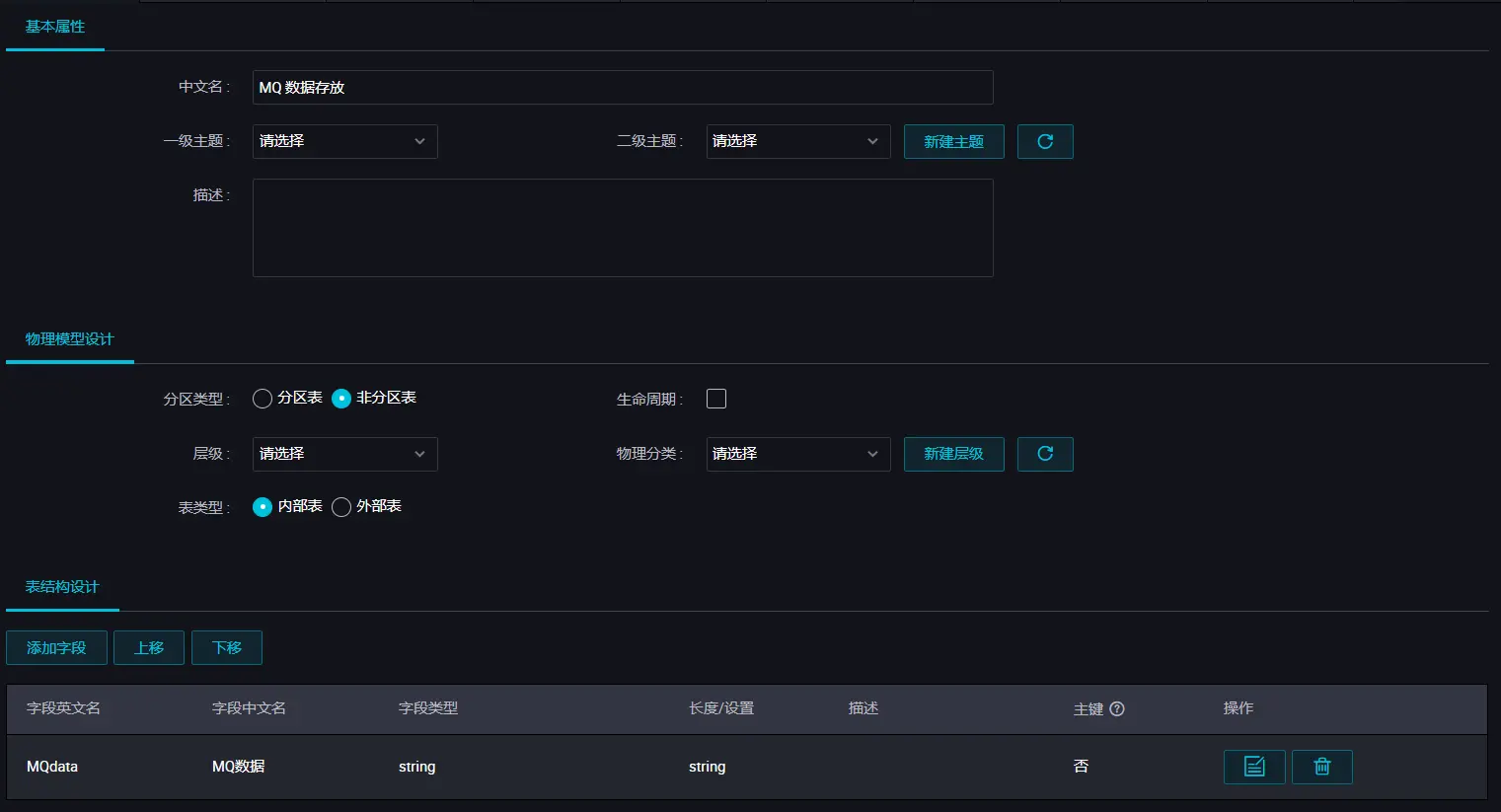Screen dimensions: 1501x812
Task: Select the 分区表 radio button
Action: (262, 398)
